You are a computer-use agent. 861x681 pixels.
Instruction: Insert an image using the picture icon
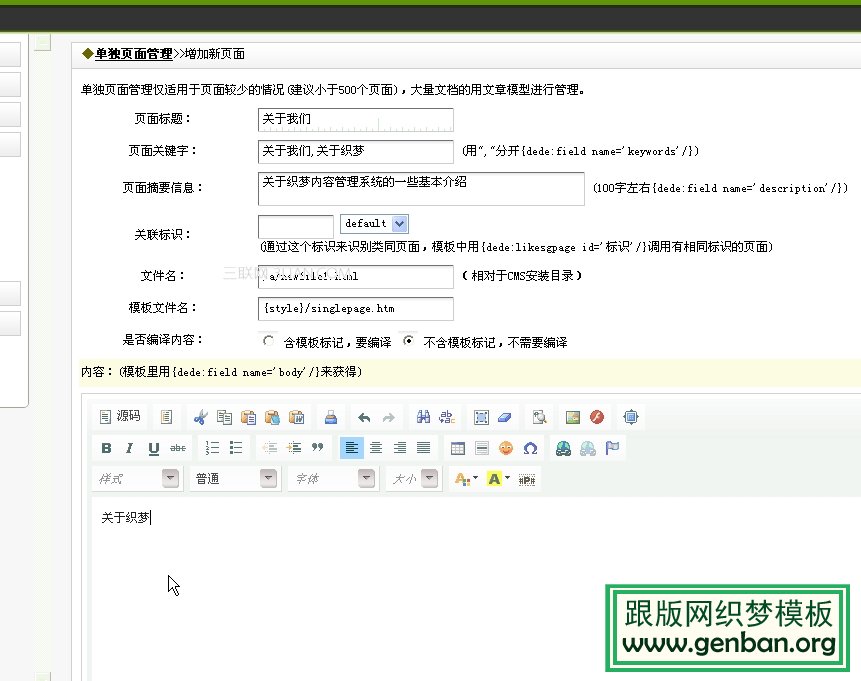point(573,417)
